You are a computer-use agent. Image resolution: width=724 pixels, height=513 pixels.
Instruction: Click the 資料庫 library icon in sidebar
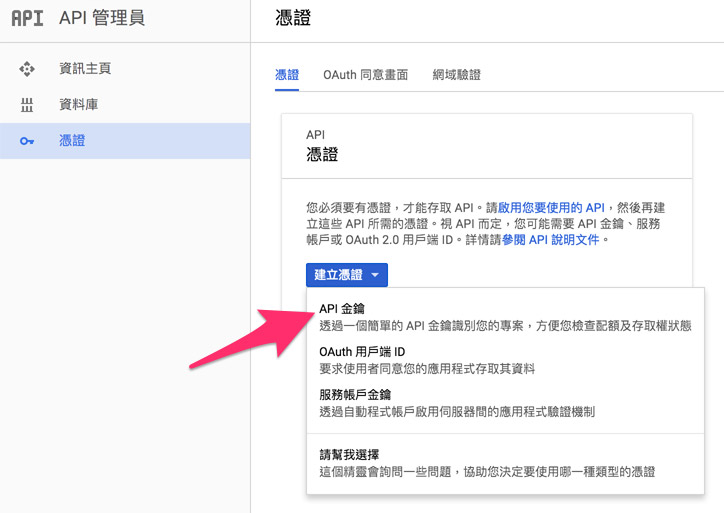tap(27, 105)
